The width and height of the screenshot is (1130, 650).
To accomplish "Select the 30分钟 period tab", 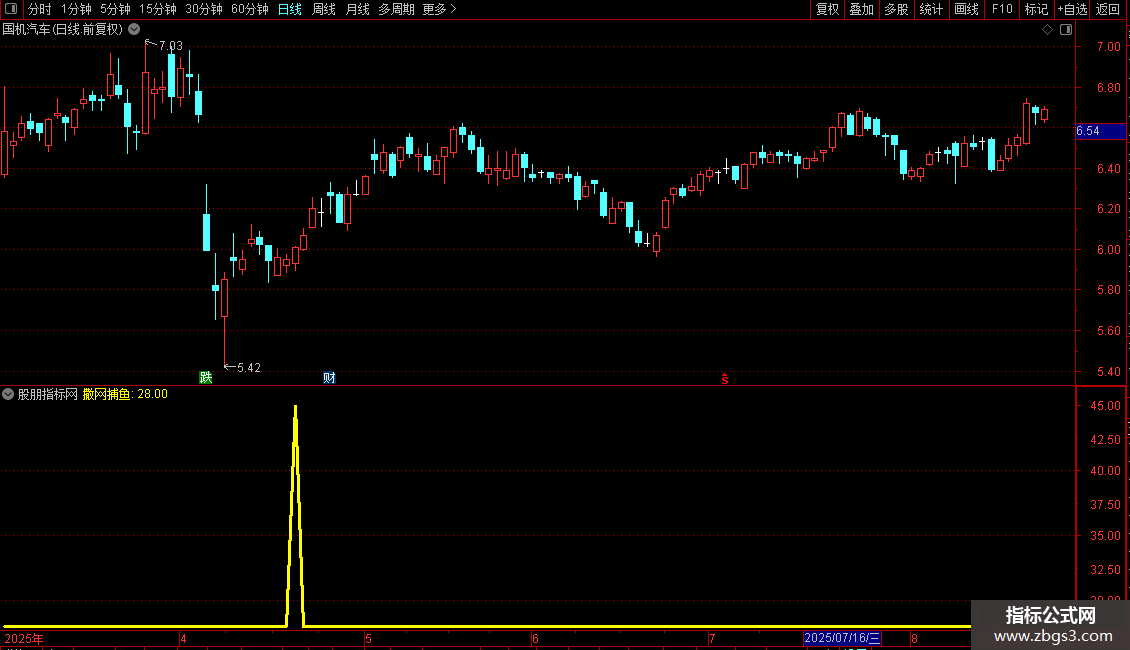I will 204,9.
